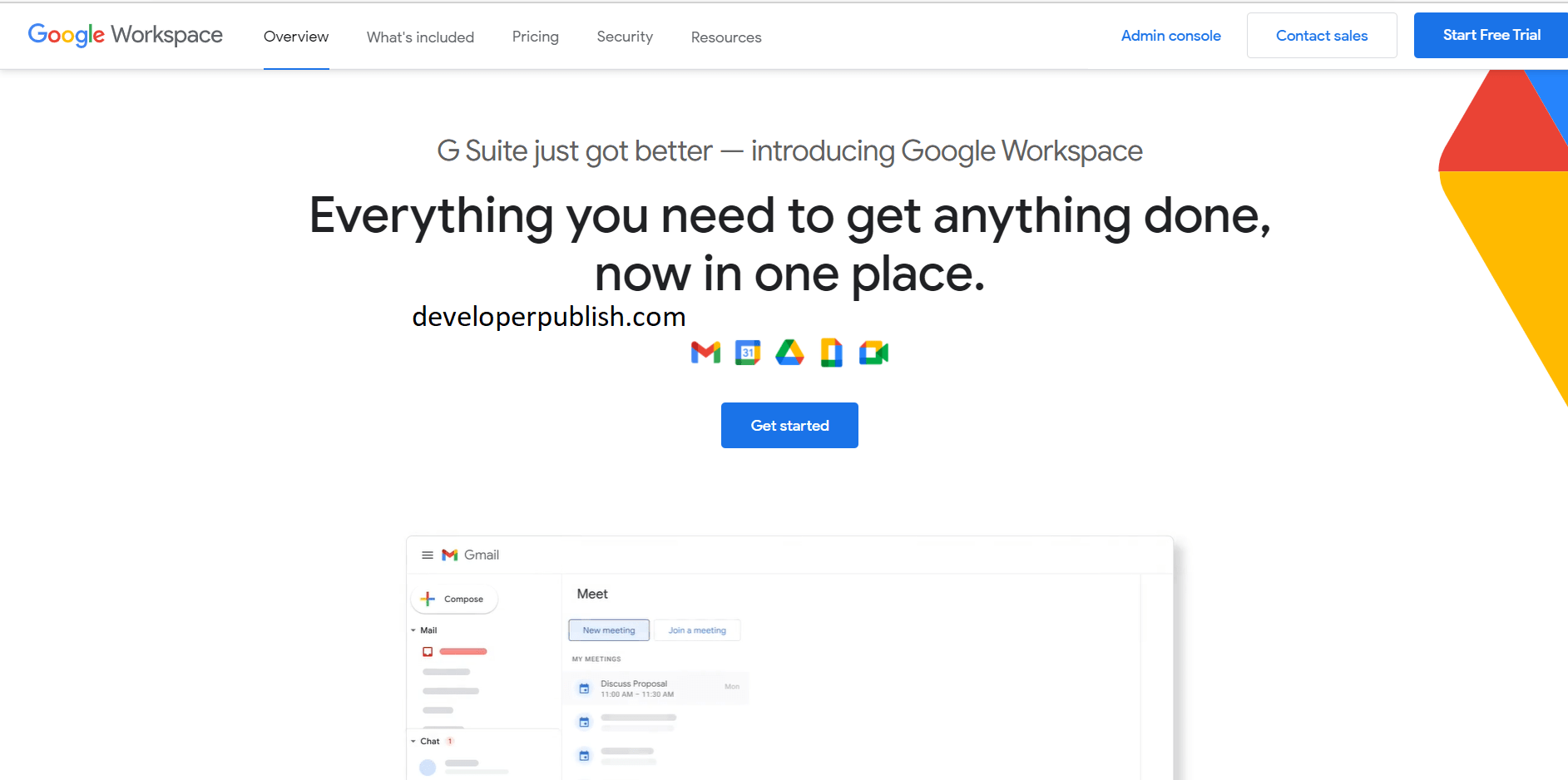Screen dimensions: 1568x780
Task: Click the Gmail icon under the headline
Action: 705,353
